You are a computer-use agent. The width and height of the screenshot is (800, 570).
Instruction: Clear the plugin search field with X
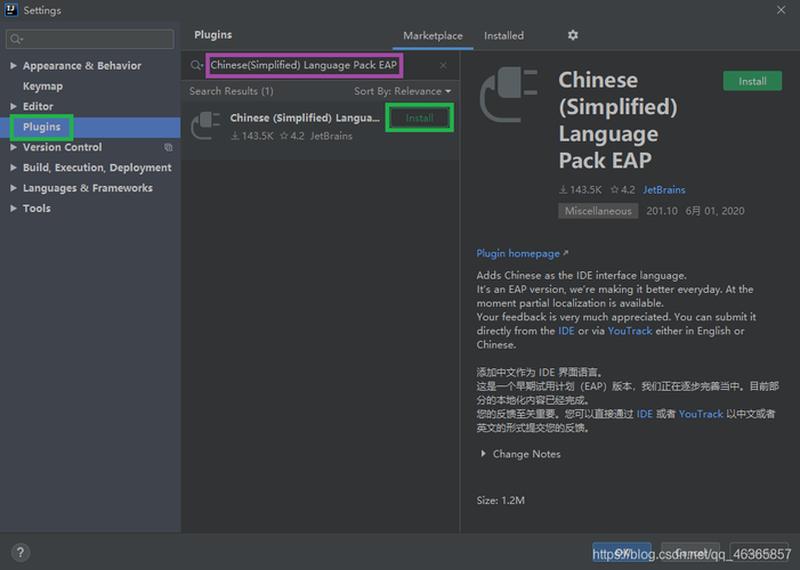(443, 65)
